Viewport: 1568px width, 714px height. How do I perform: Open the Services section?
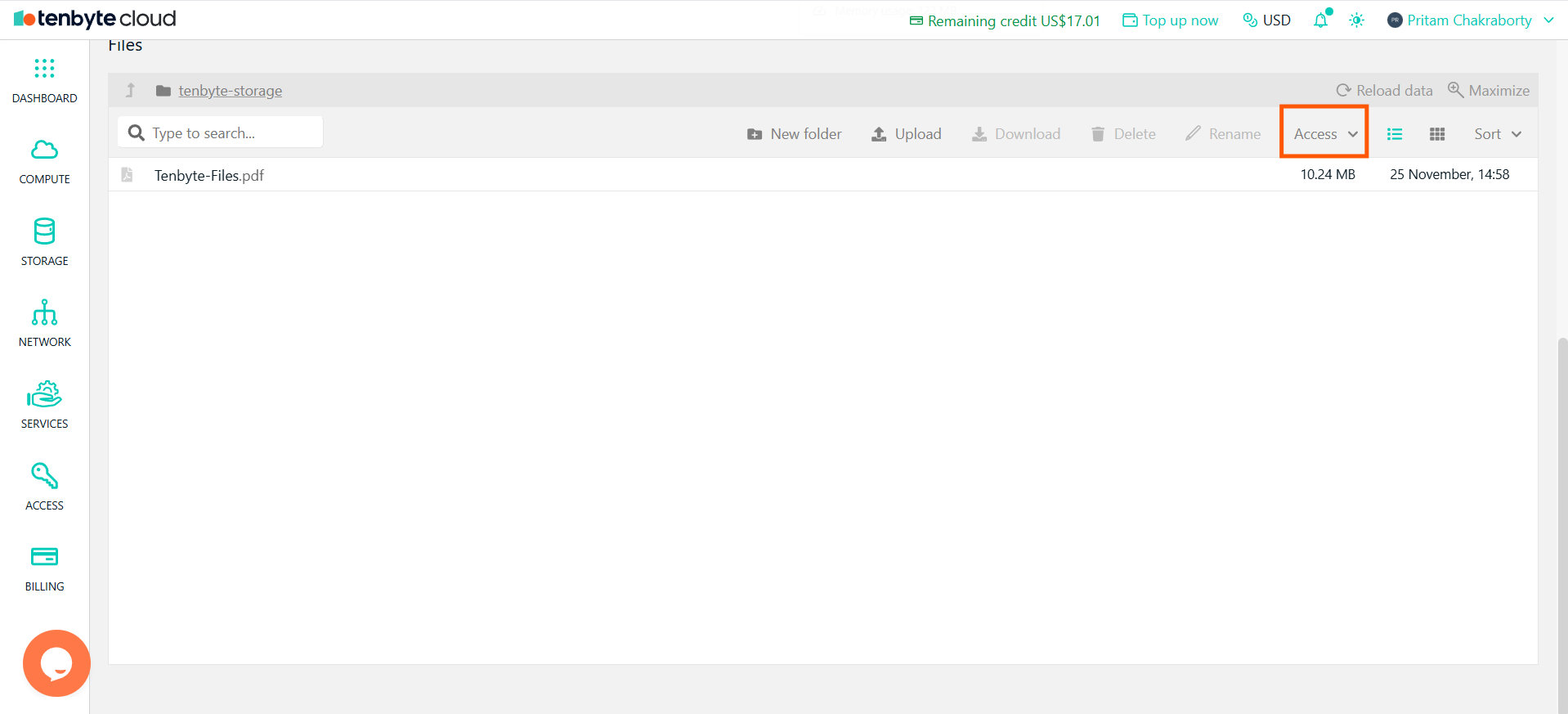point(44,406)
